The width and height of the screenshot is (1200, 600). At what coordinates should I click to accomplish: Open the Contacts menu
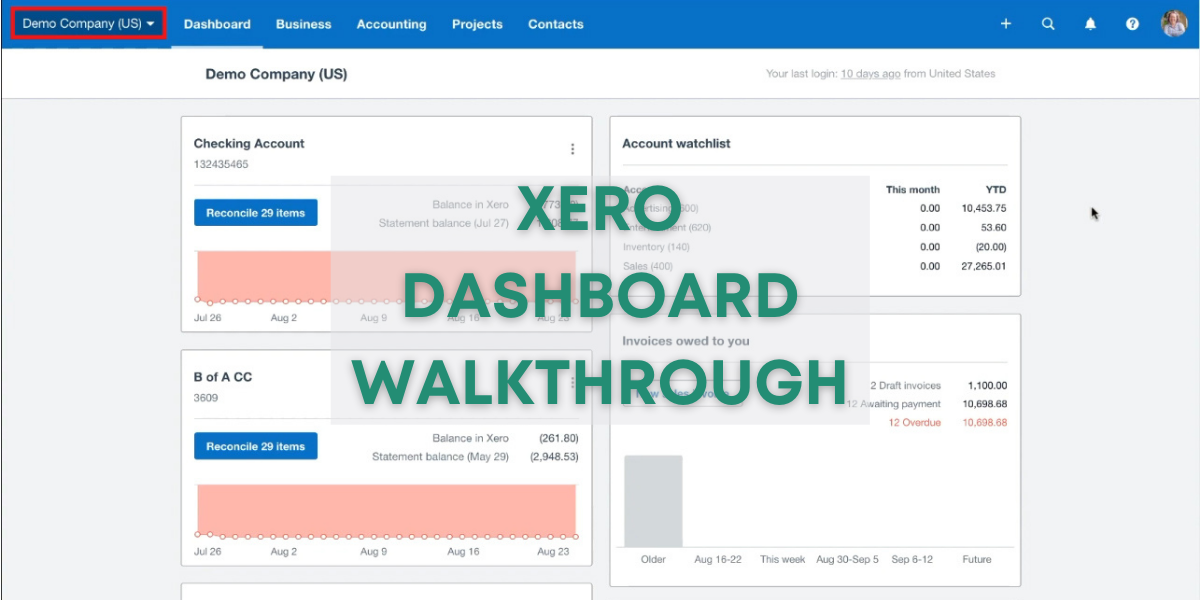(555, 24)
